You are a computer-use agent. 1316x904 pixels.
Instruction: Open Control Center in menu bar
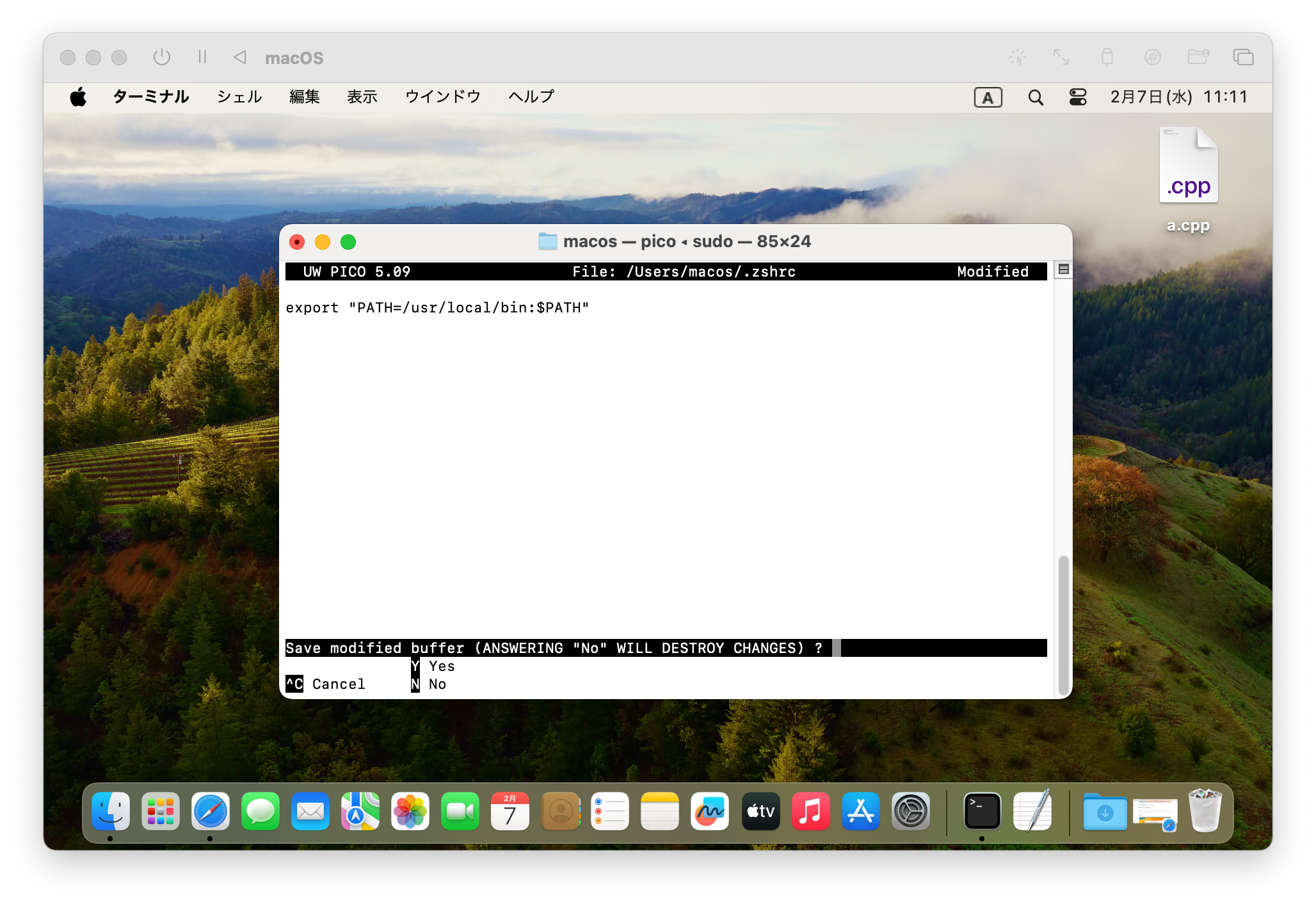click(x=1078, y=97)
